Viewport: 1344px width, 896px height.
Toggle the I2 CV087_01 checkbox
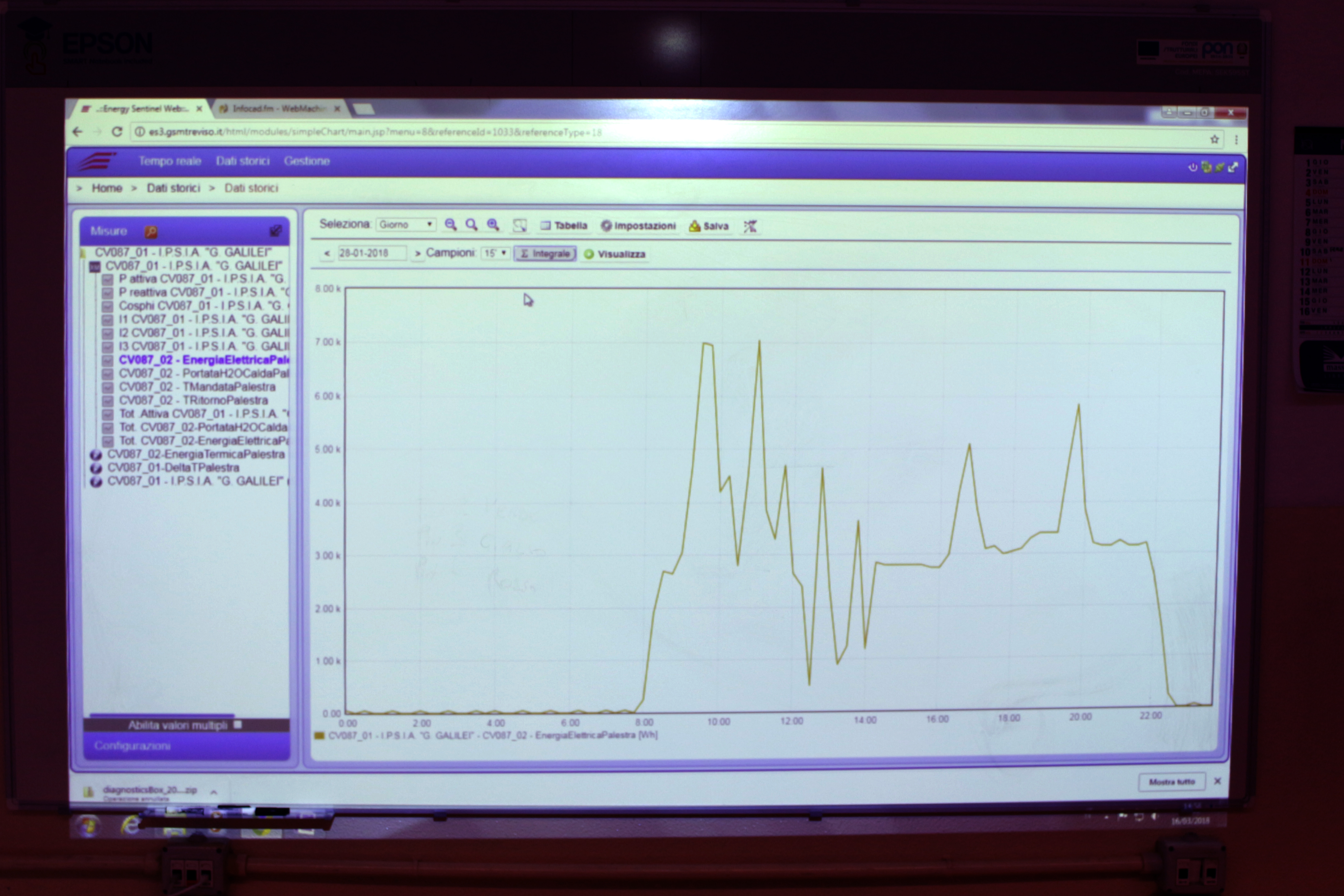click(x=107, y=333)
